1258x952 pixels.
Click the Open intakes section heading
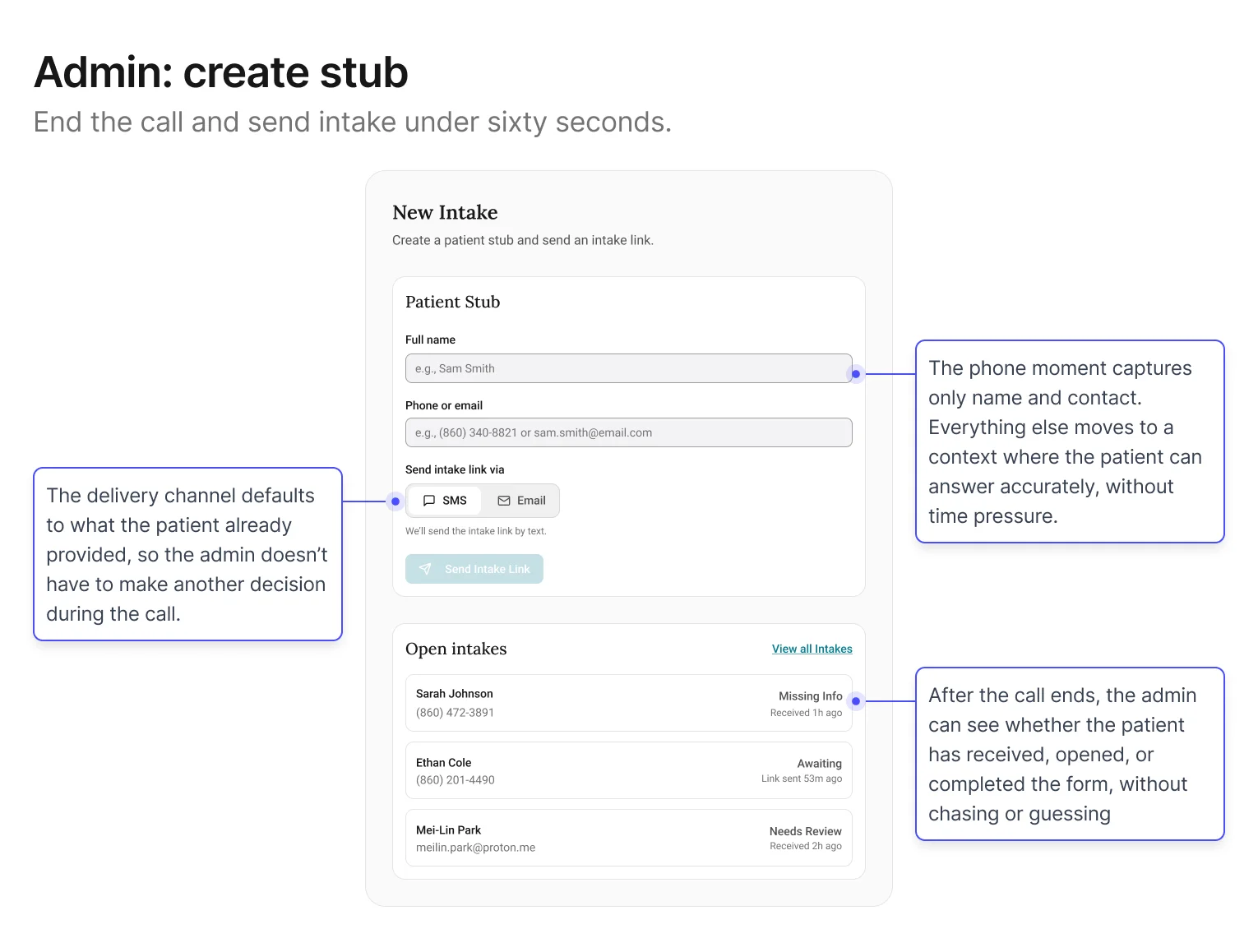456,649
